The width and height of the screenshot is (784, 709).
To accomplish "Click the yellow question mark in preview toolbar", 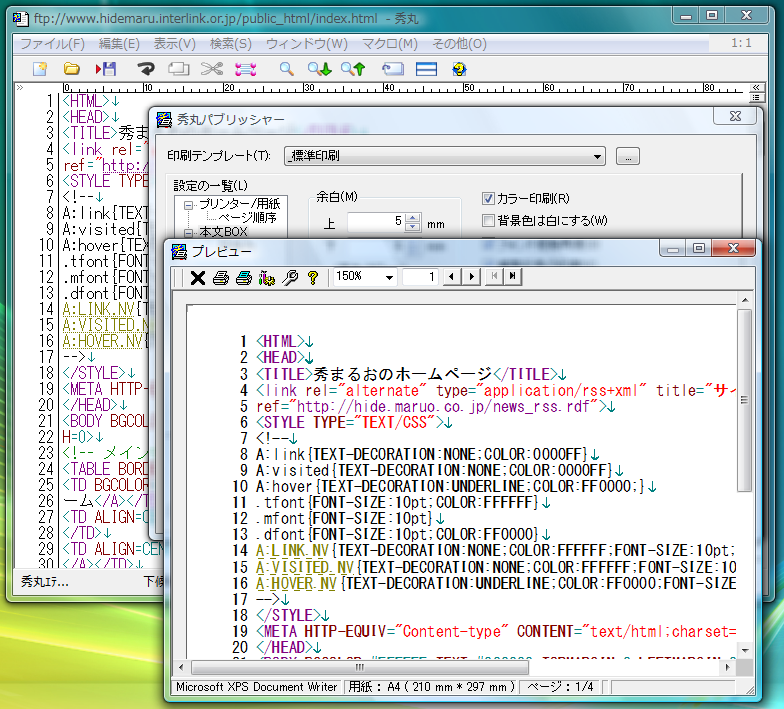I will click(x=313, y=278).
